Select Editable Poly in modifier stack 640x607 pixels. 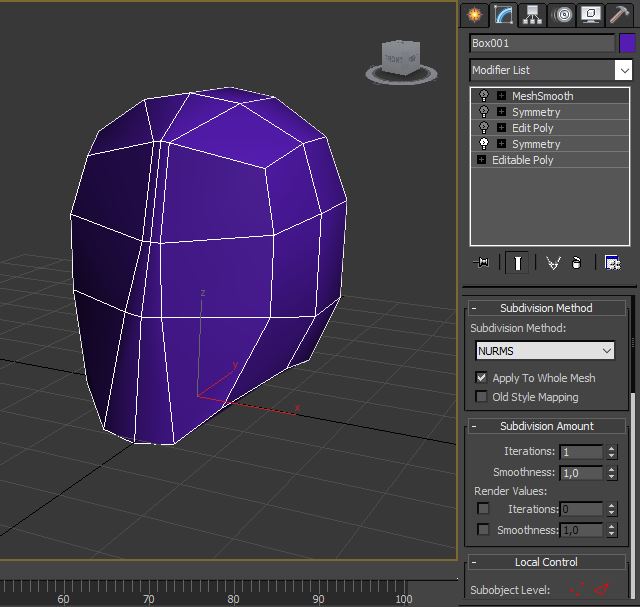[522, 160]
